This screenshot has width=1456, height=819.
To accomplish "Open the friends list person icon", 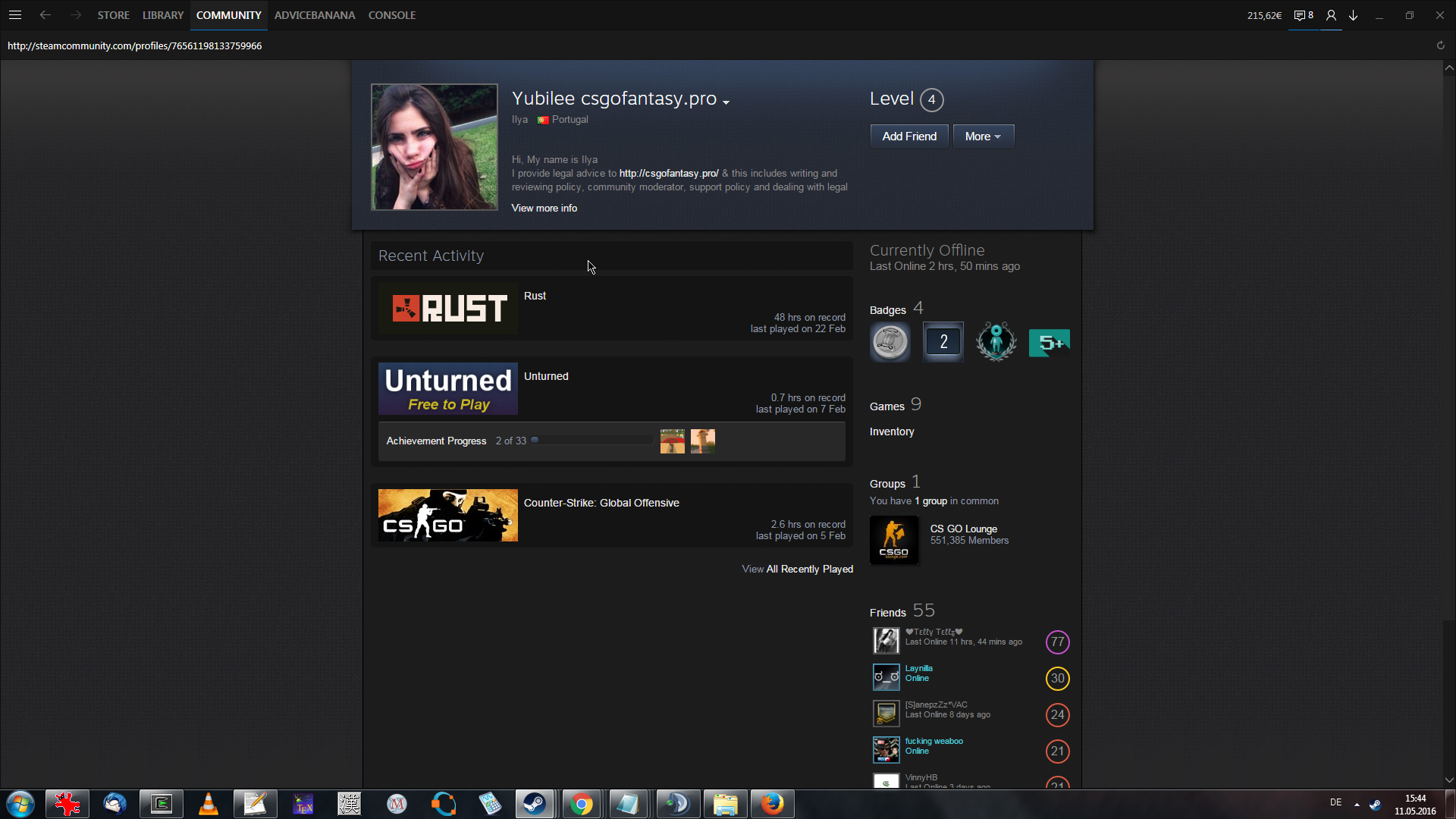I will click(1331, 15).
